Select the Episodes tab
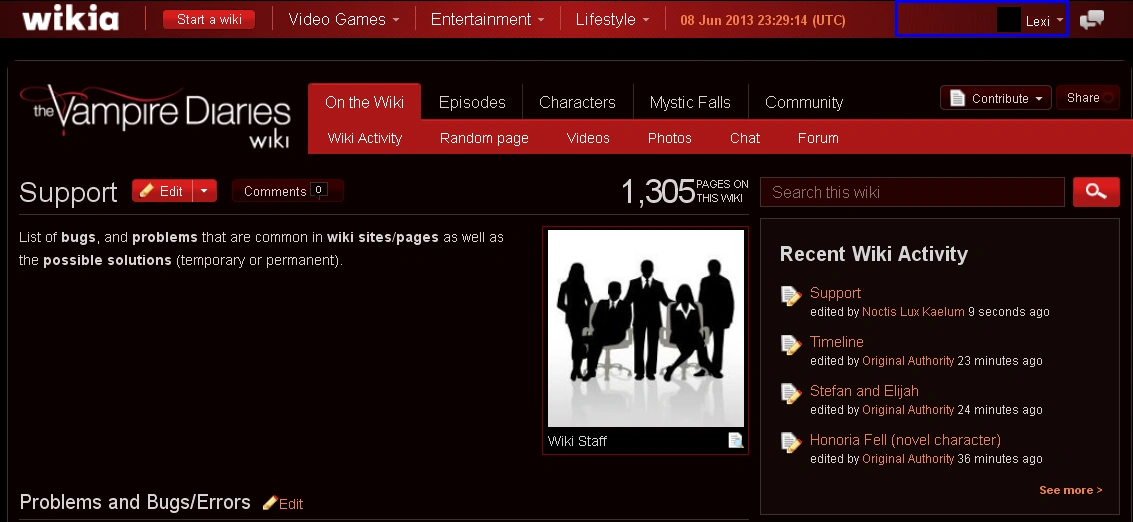The image size is (1133, 522). (x=472, y=102)
